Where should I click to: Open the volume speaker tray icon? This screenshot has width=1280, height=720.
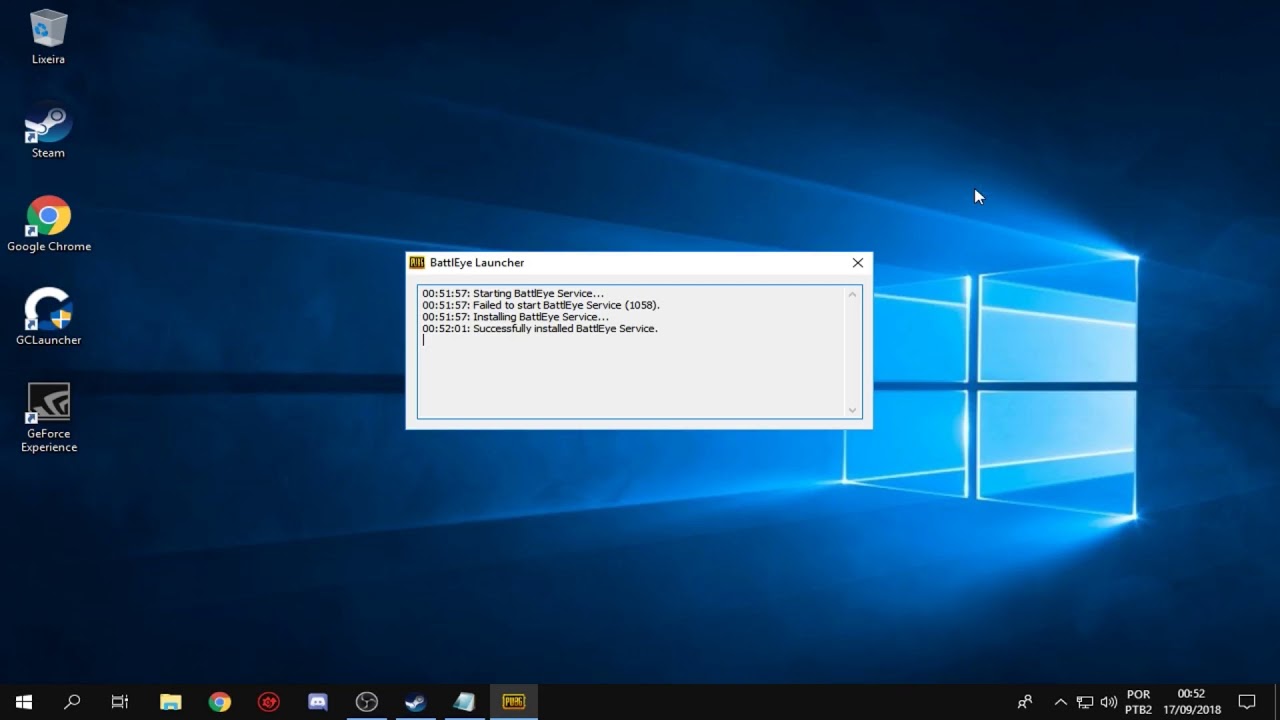point(1108,702)
